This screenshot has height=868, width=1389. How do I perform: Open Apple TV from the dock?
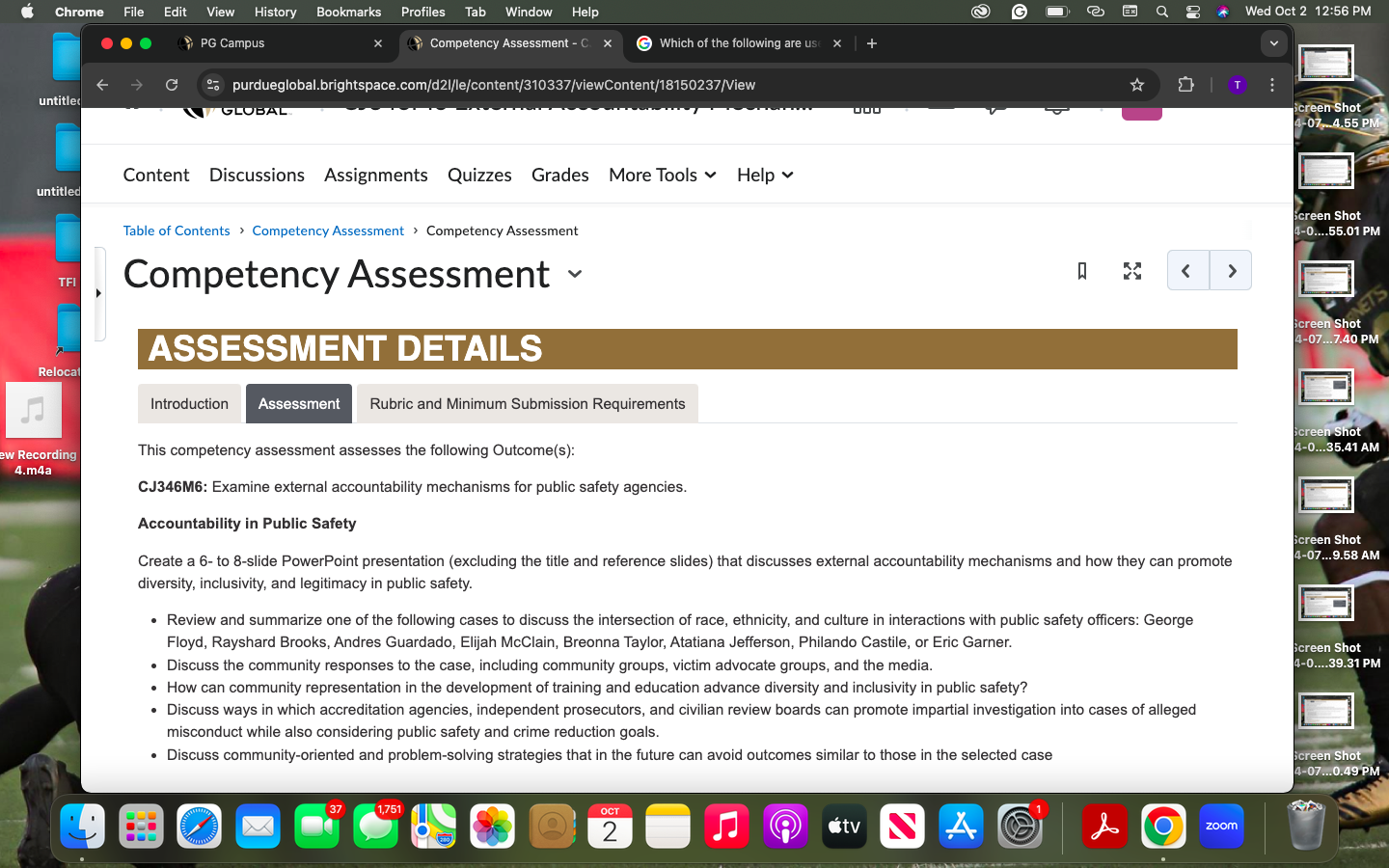click(x=844, y=827)
